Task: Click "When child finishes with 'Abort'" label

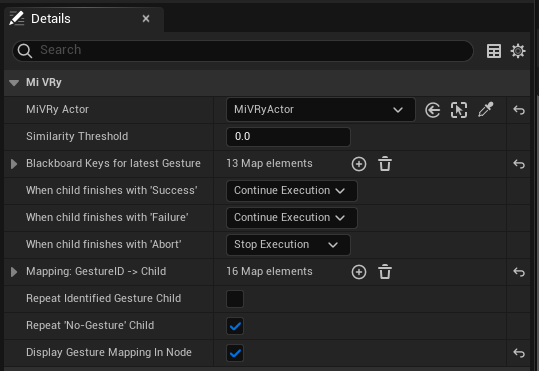Action: (103, 244)
